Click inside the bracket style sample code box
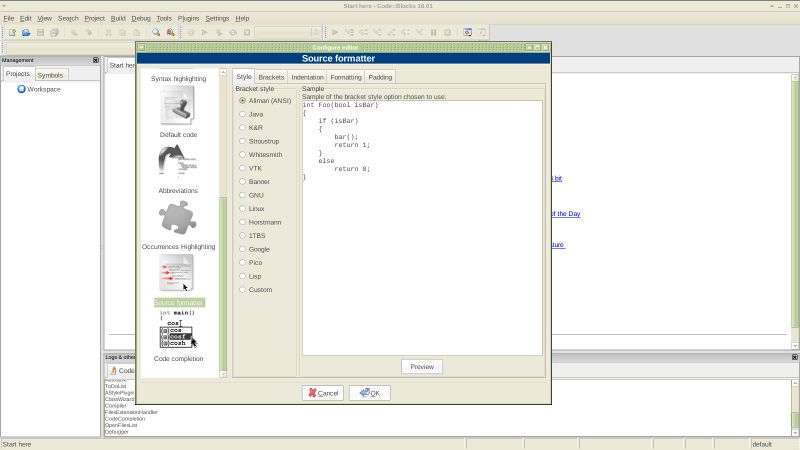Viewport: 800px width, 450px height. click(x=422, y=228)
